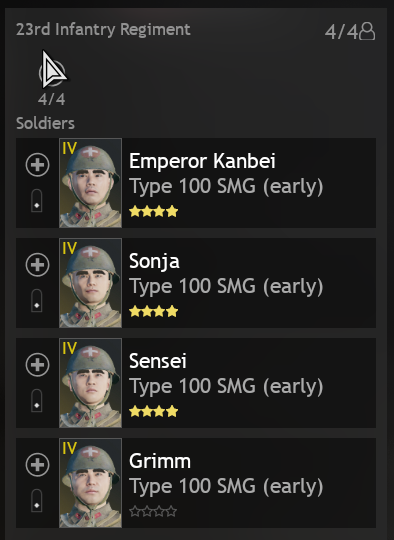This screenshot has height=540, width=394.
Task: Select the Emperor Kanbei soldier name
Action: pos(202,161)
